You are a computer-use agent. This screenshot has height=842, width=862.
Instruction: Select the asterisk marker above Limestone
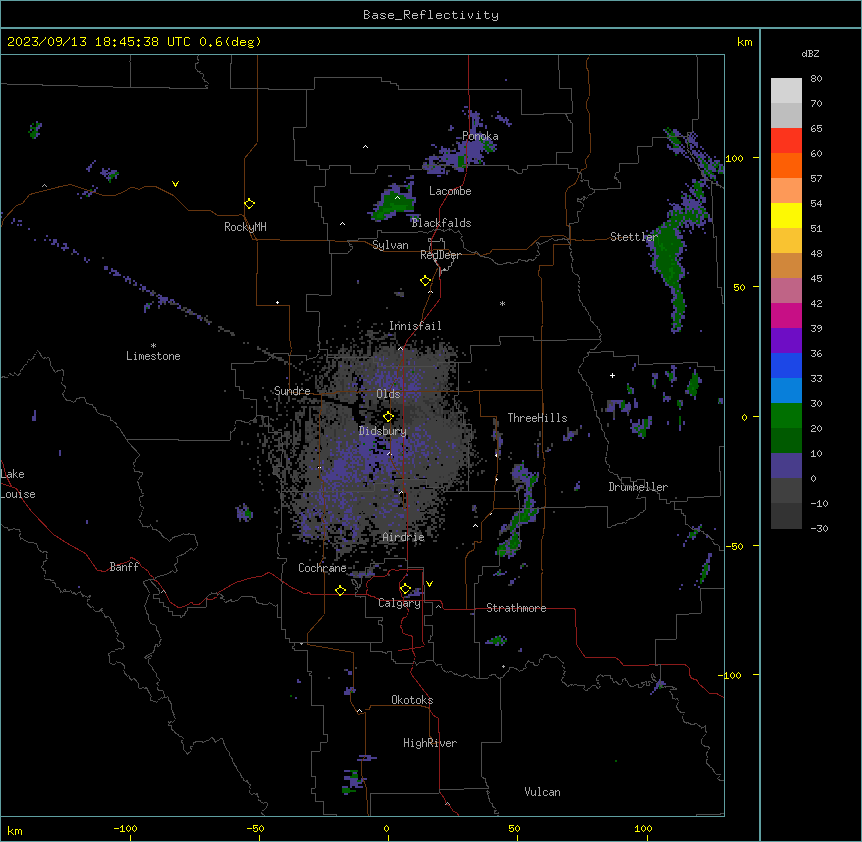tap(153, 346)
